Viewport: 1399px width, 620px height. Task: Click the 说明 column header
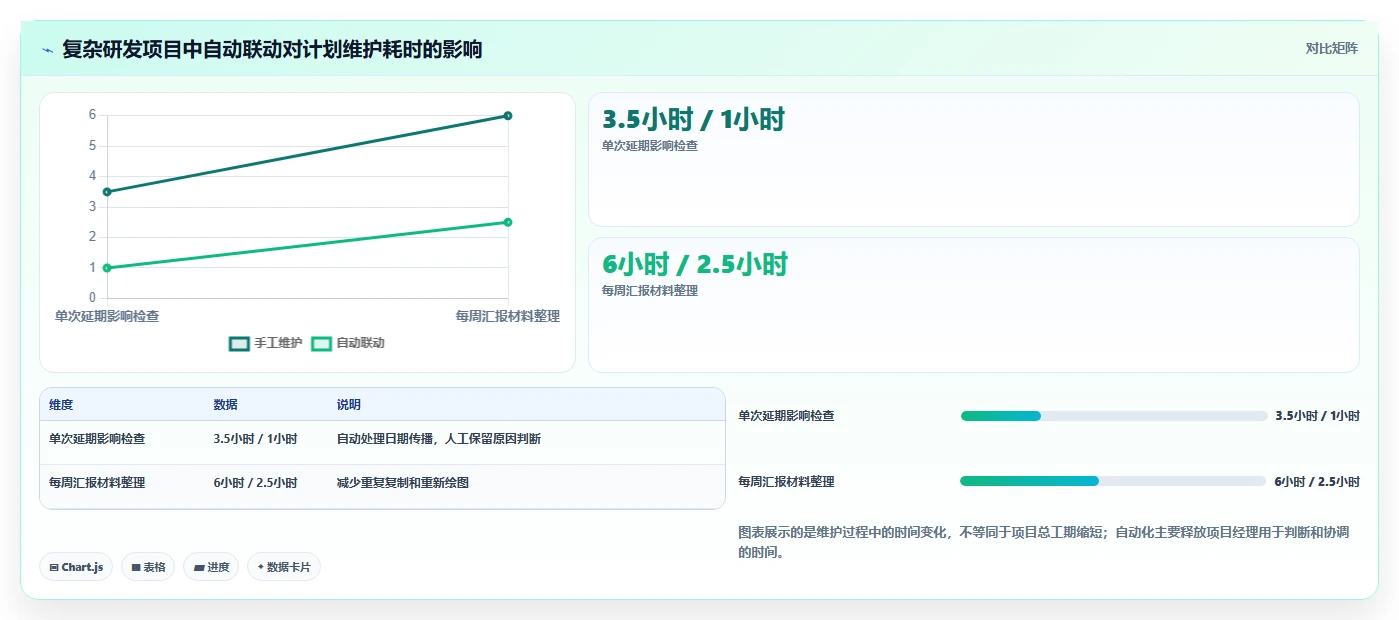tap(349, 405)
